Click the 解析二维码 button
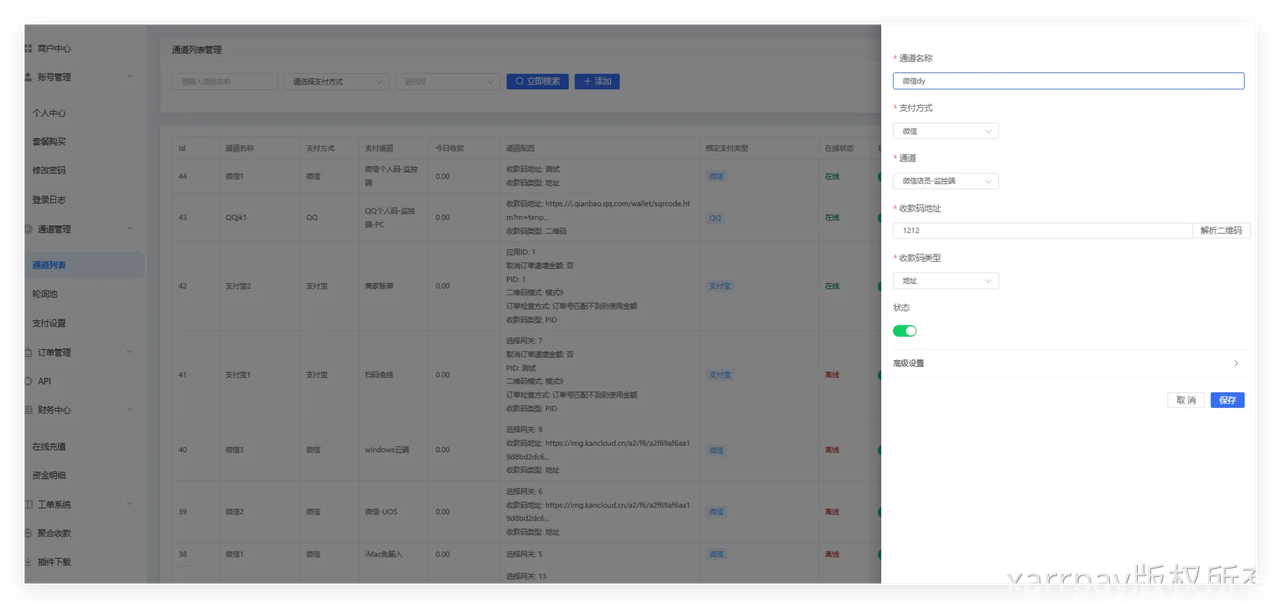 click(1221, 230)
